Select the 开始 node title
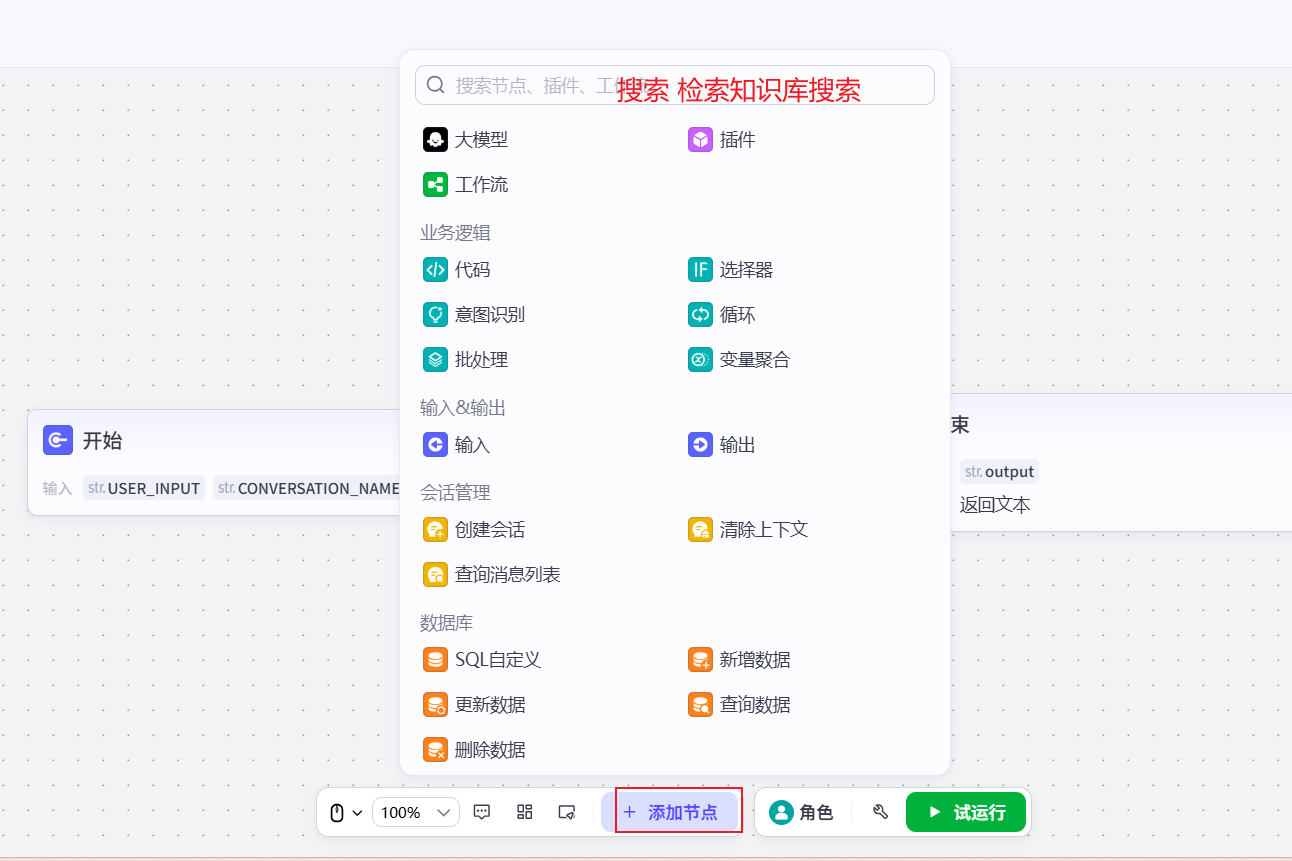 pyautogui.click(x=103, y=441)
